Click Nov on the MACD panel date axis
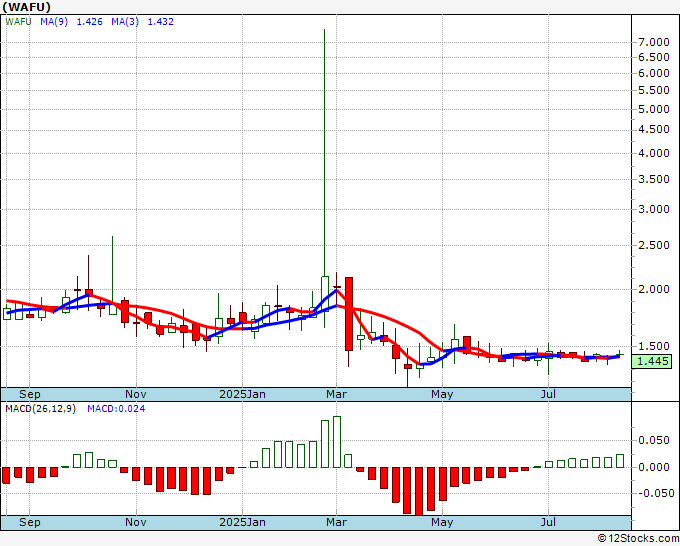This screenshot has height=546, width=680. pos(136,522)
